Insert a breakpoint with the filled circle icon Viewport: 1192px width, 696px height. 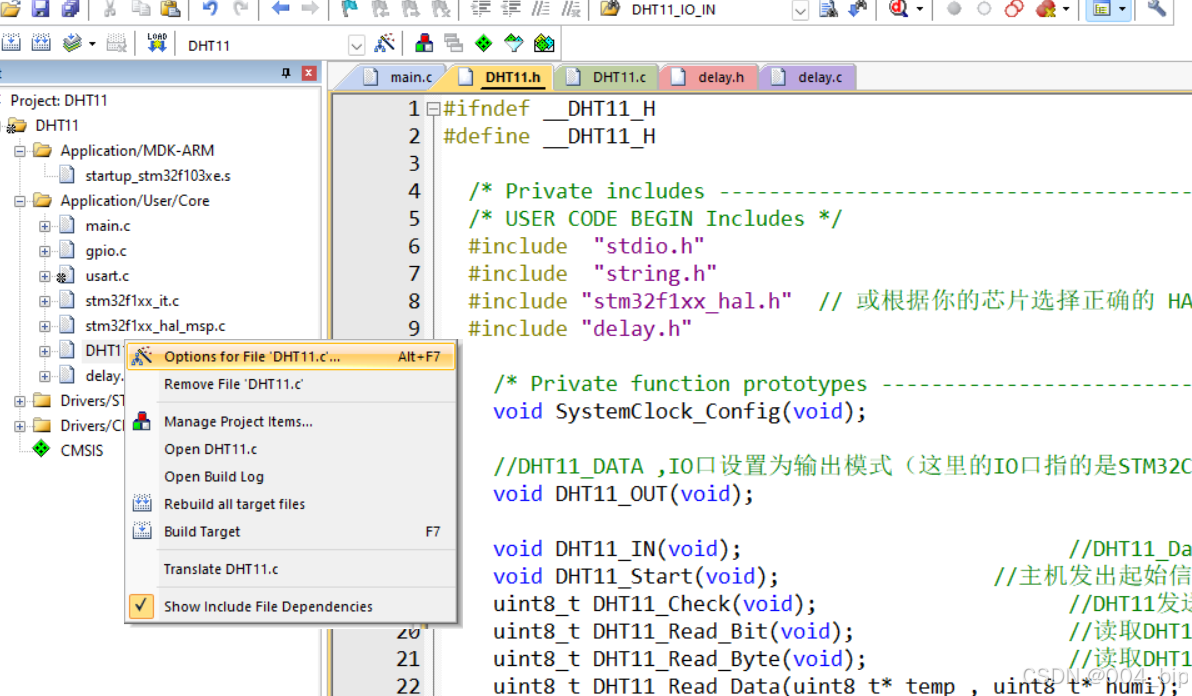click(953, 9)
